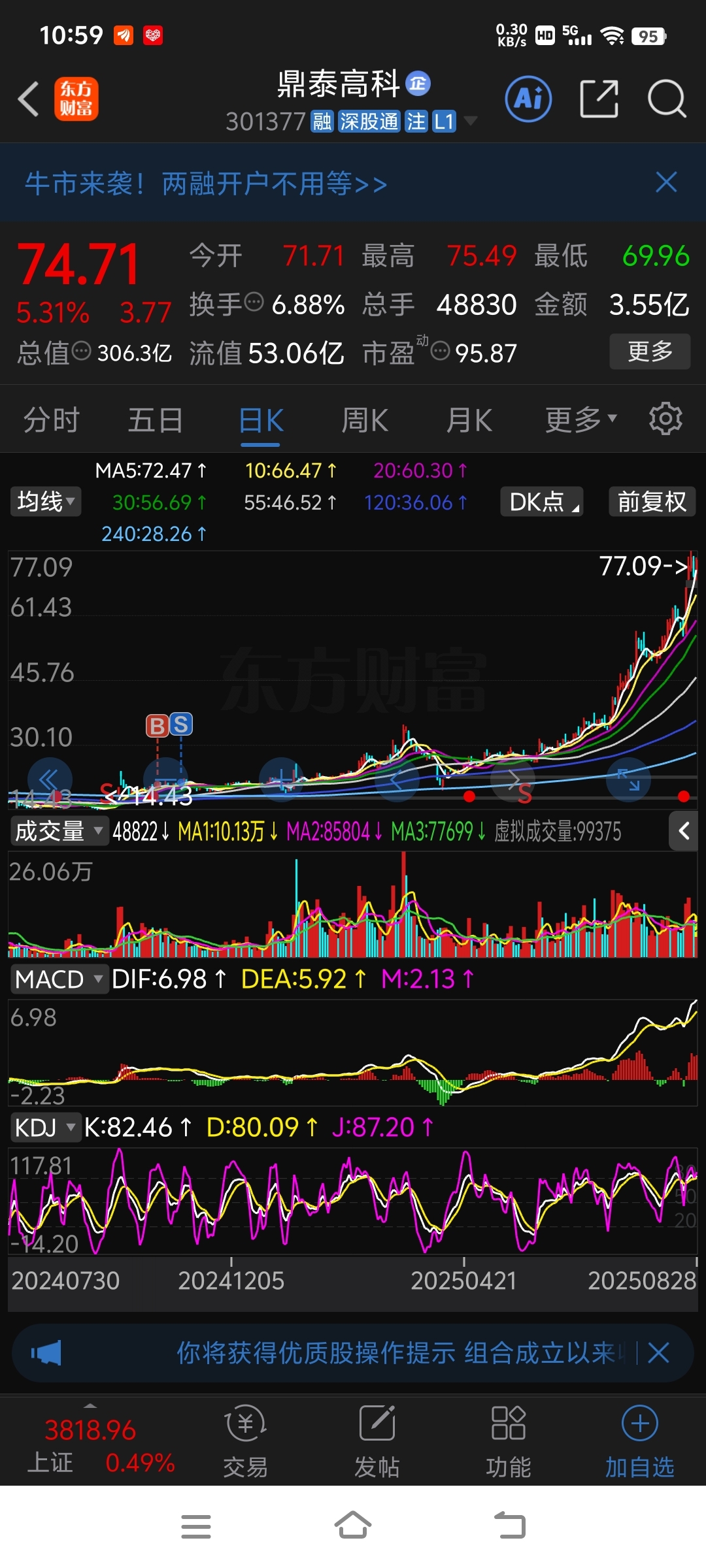Tap the chart move-left arrow control

(x=397, y=780)
